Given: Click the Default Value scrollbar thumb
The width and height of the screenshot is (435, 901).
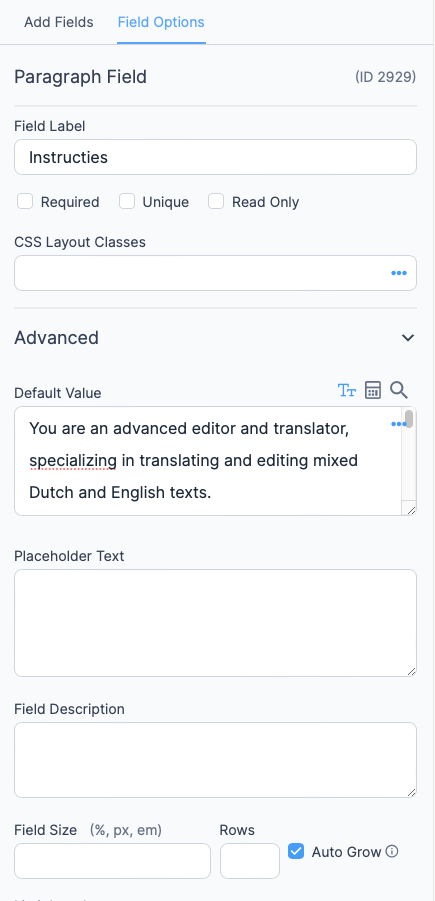Looking at the screenshot, I should tap(409, 419).
